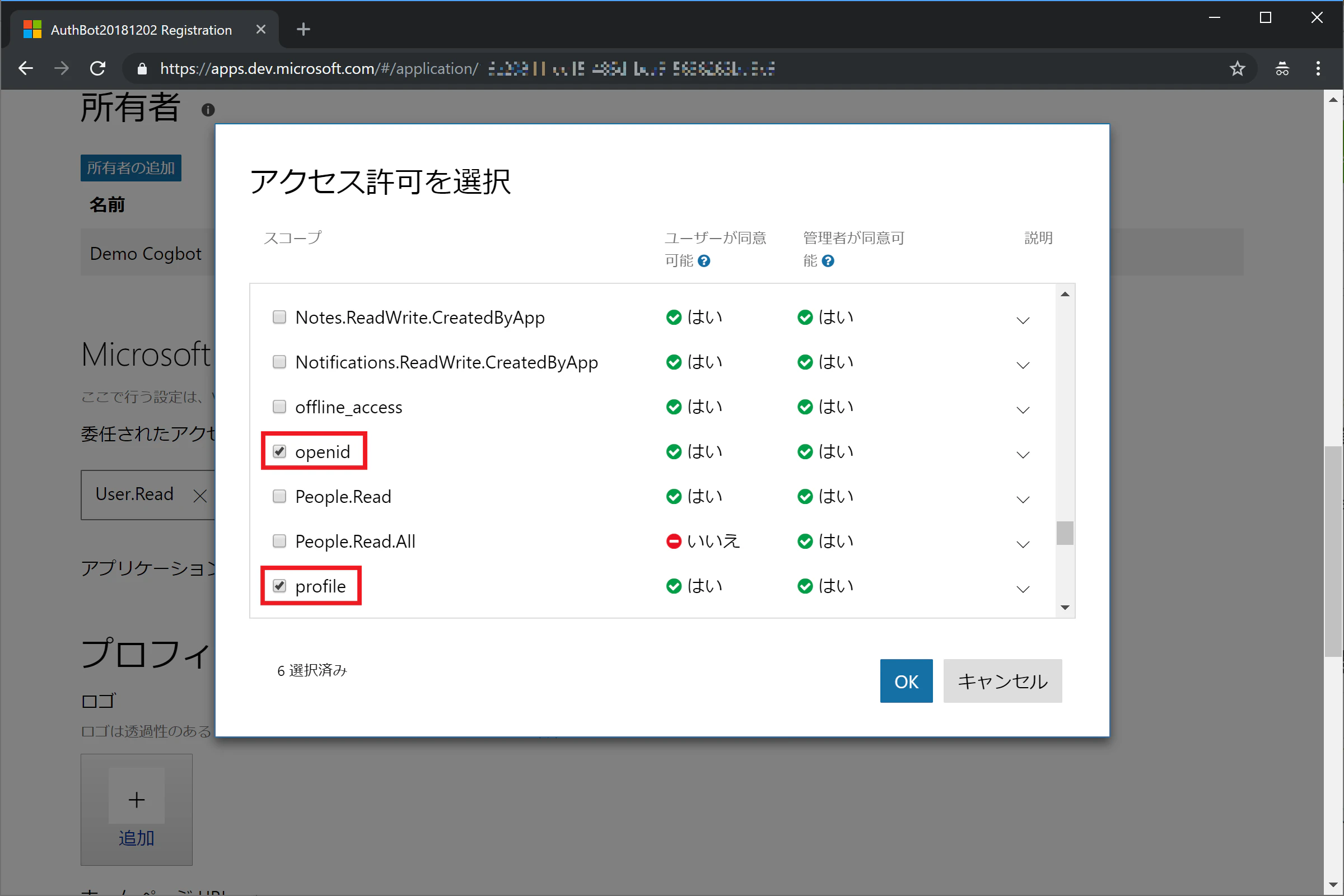The image size is (1344, 896).
Task: Expand description chevron for offline_access
Action: coord(1023,410)
